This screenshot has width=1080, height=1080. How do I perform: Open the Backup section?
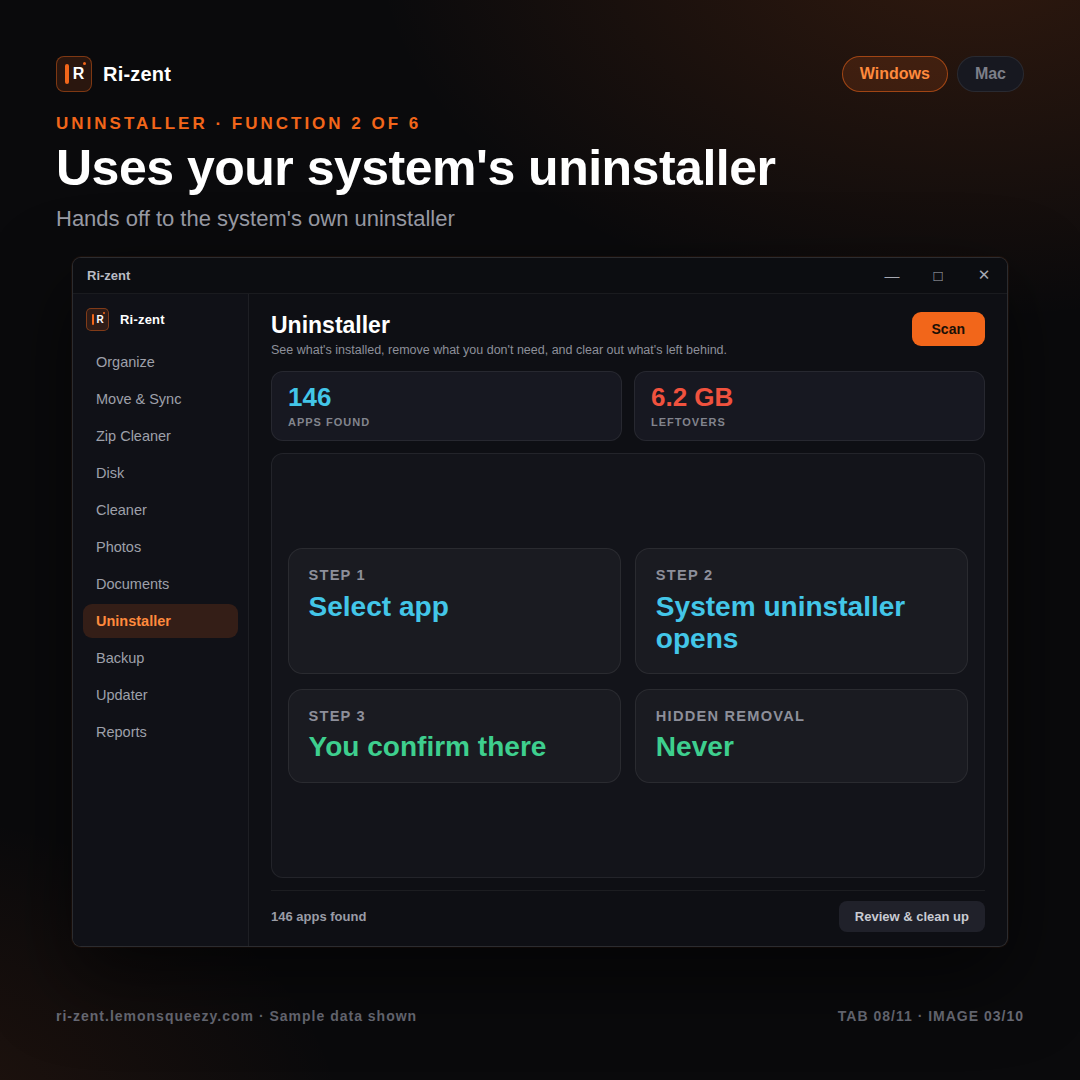(160, 658)
